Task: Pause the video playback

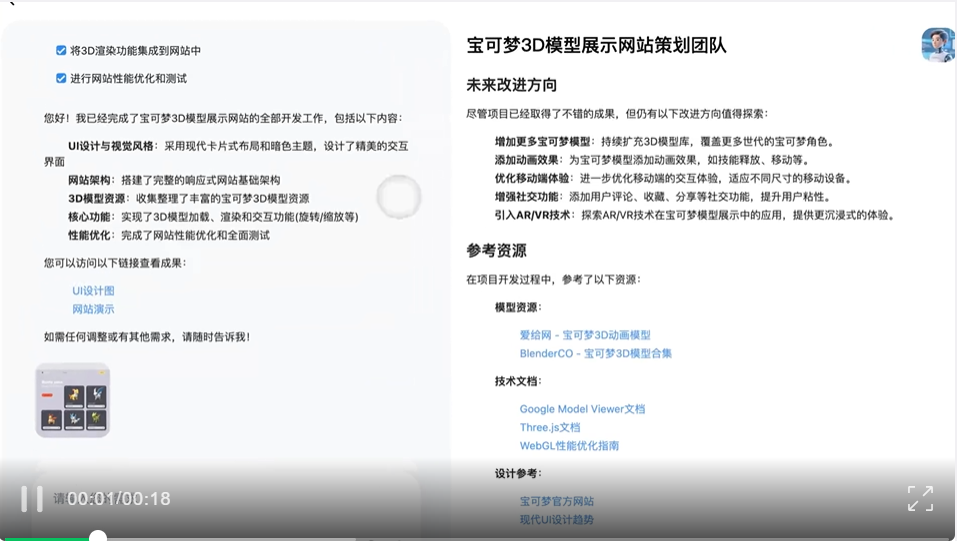Action: point(32,499)
